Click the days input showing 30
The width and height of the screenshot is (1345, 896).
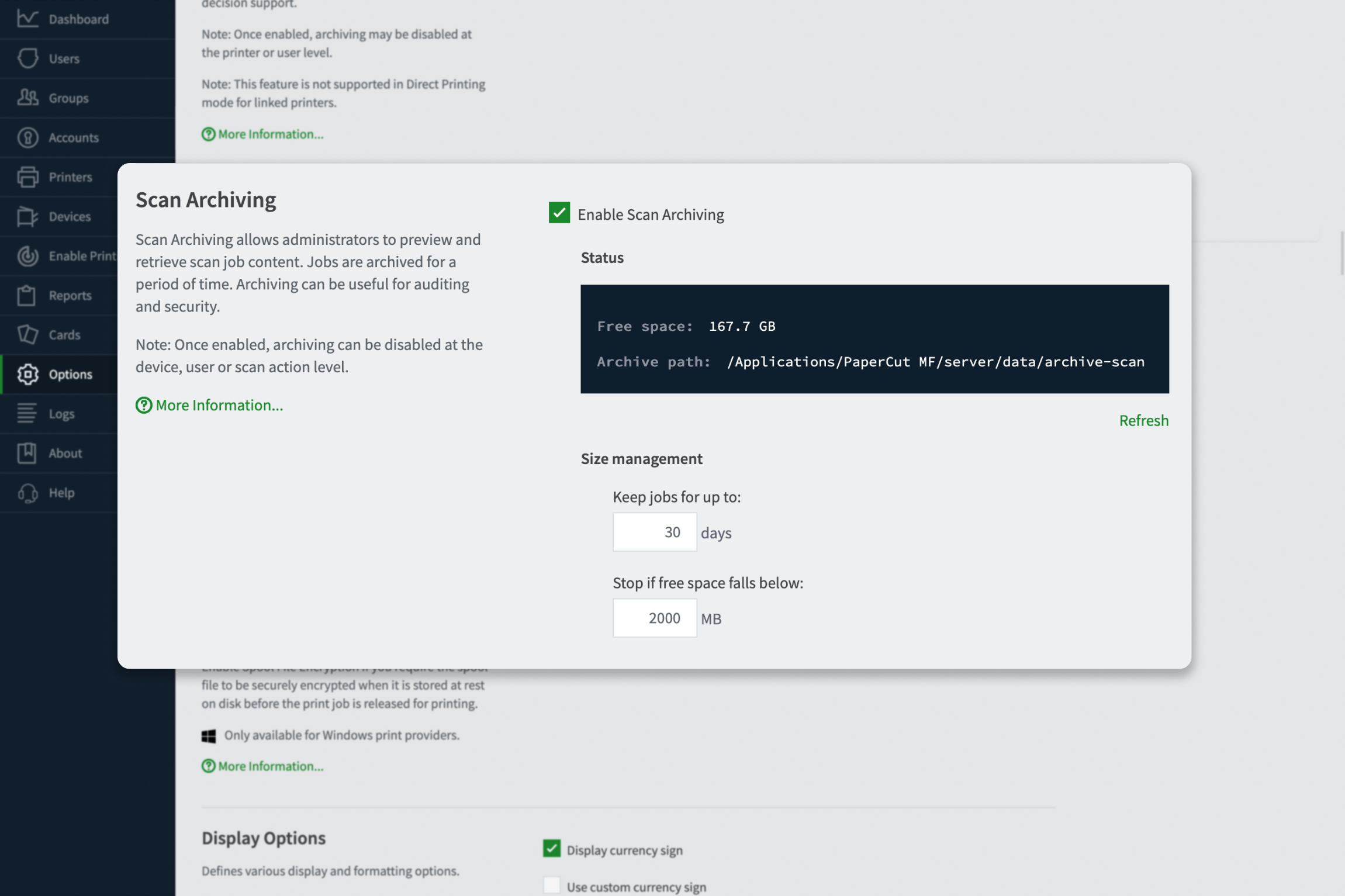tap(654, 531)
